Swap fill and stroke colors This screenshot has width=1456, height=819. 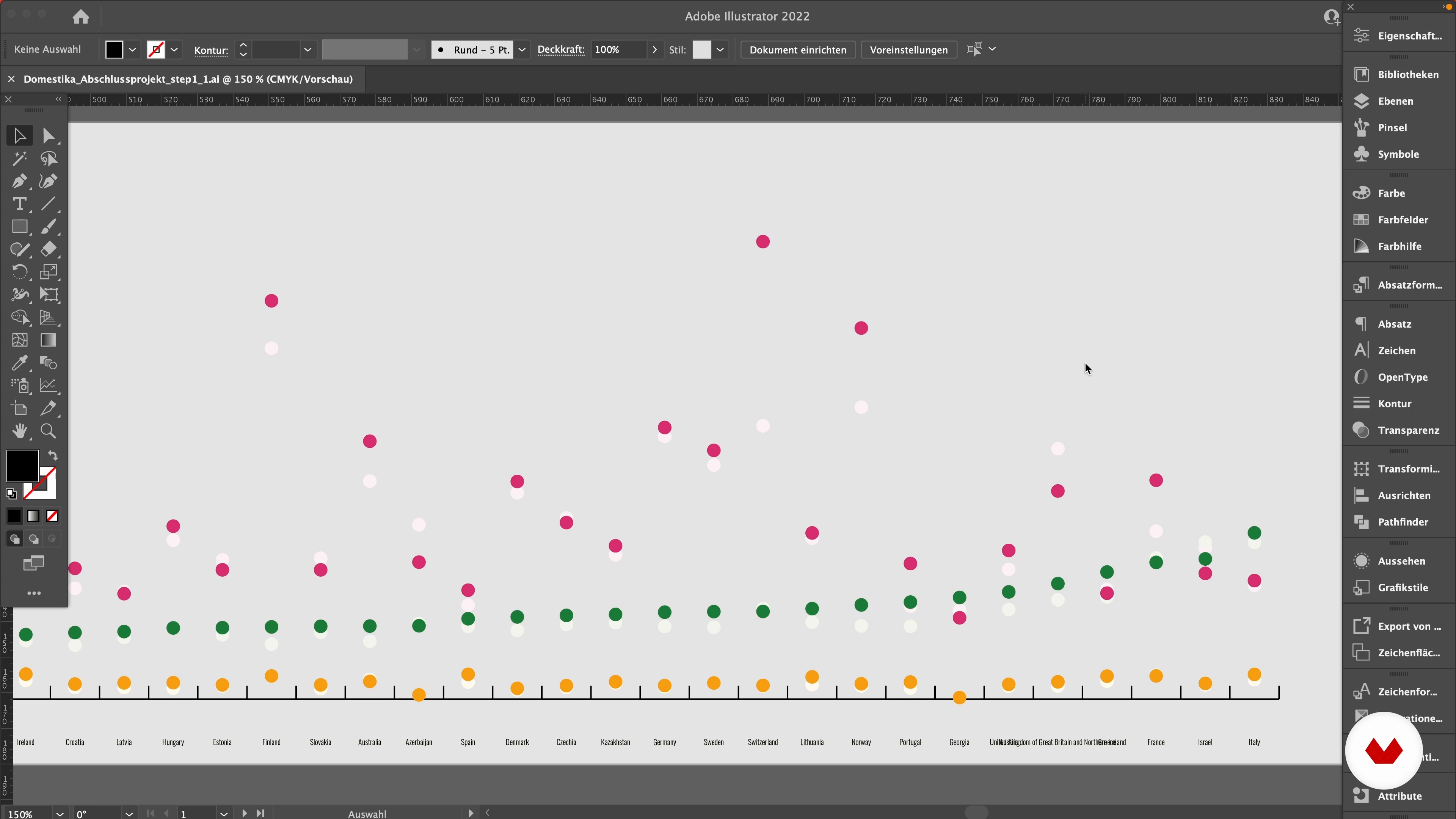[x=53, y=455]
